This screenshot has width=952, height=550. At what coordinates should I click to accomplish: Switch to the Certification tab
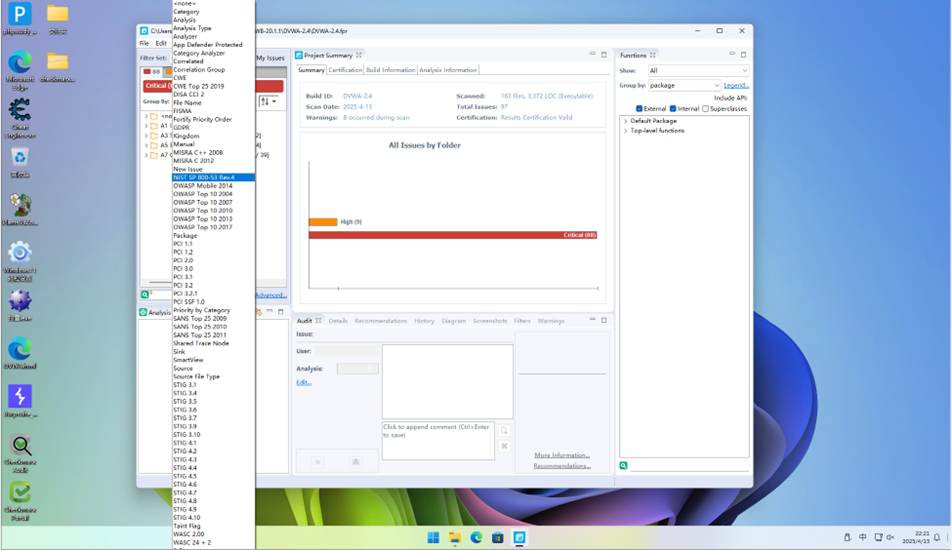tap(345, 70)
